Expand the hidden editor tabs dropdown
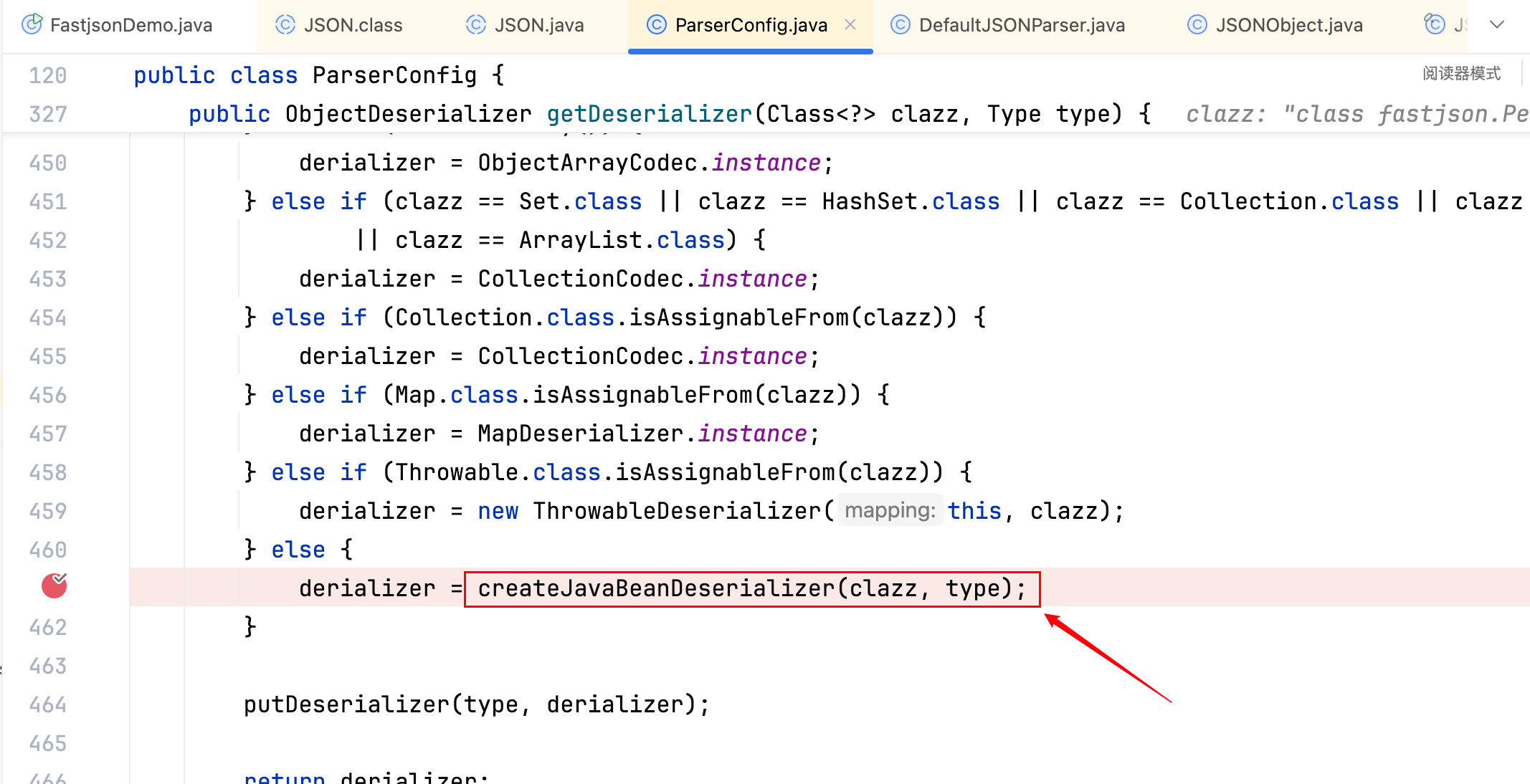 [1497, 25]
